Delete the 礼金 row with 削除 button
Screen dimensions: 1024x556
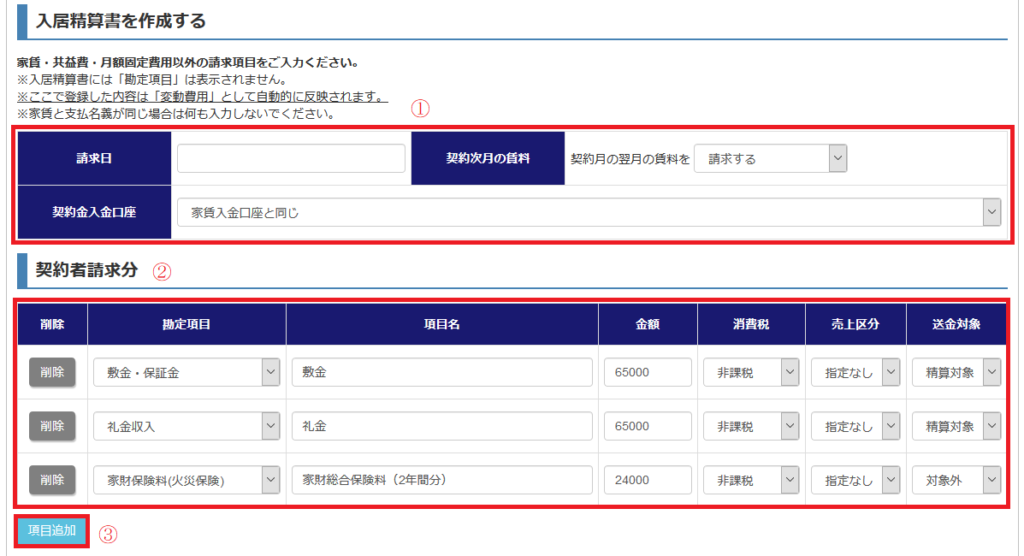[x=52, y=426]
